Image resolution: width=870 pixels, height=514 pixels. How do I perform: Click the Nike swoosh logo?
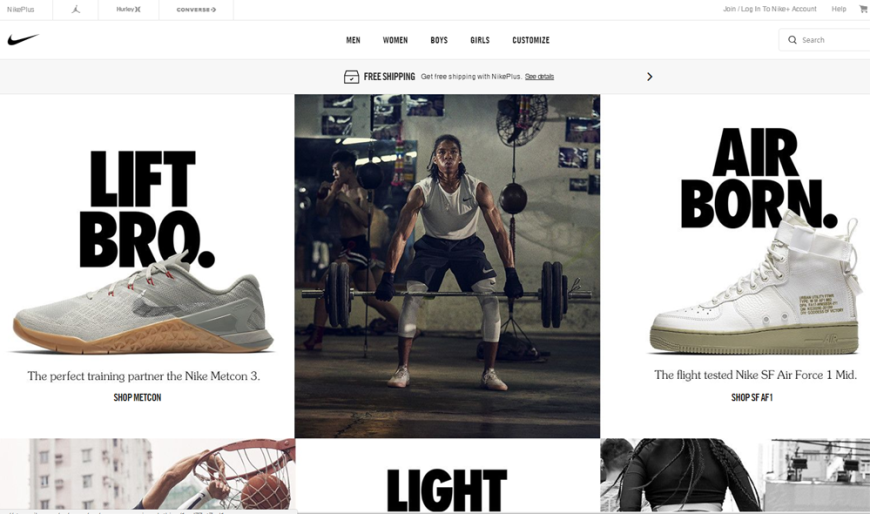[23, 39]
